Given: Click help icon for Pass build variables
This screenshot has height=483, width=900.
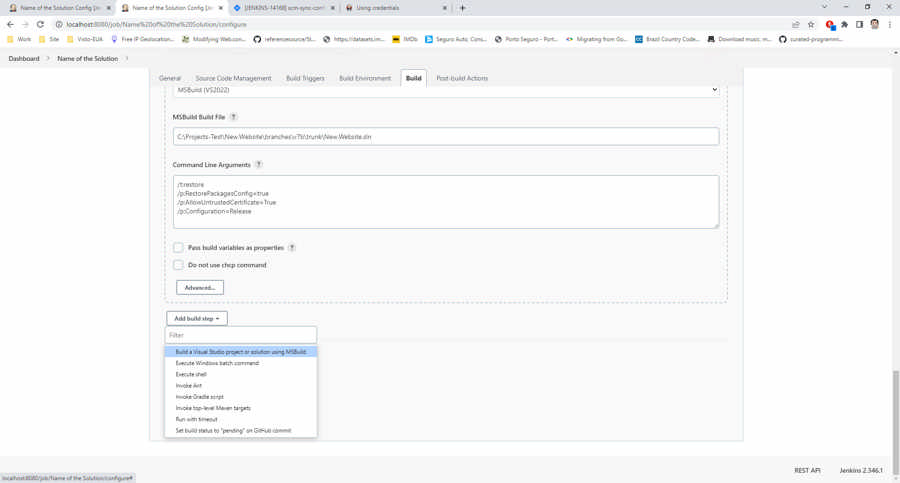Looking at the screenshot, I should click(x=292, y=248).
